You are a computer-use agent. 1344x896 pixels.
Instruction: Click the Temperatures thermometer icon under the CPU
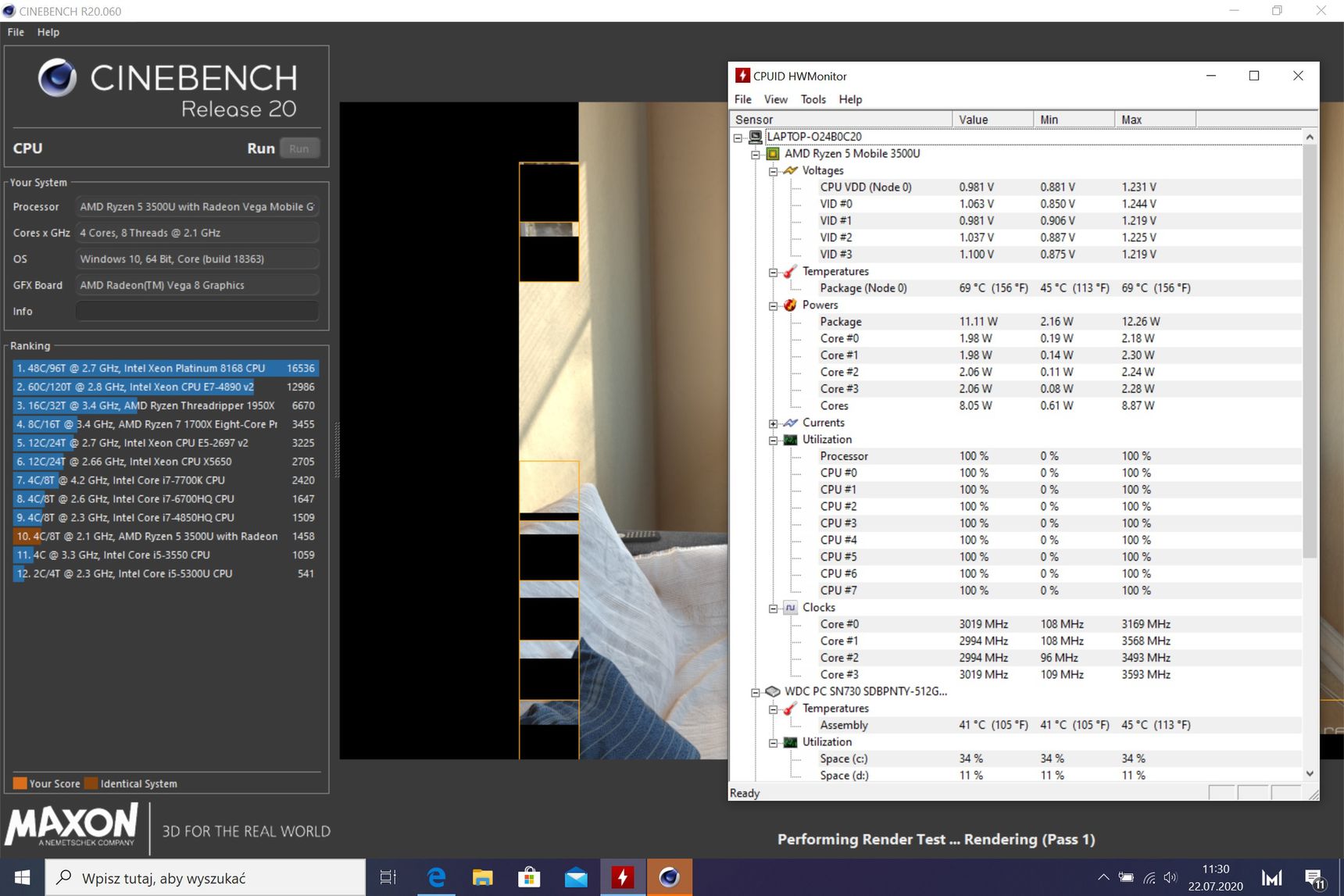(x=790, y=271)
